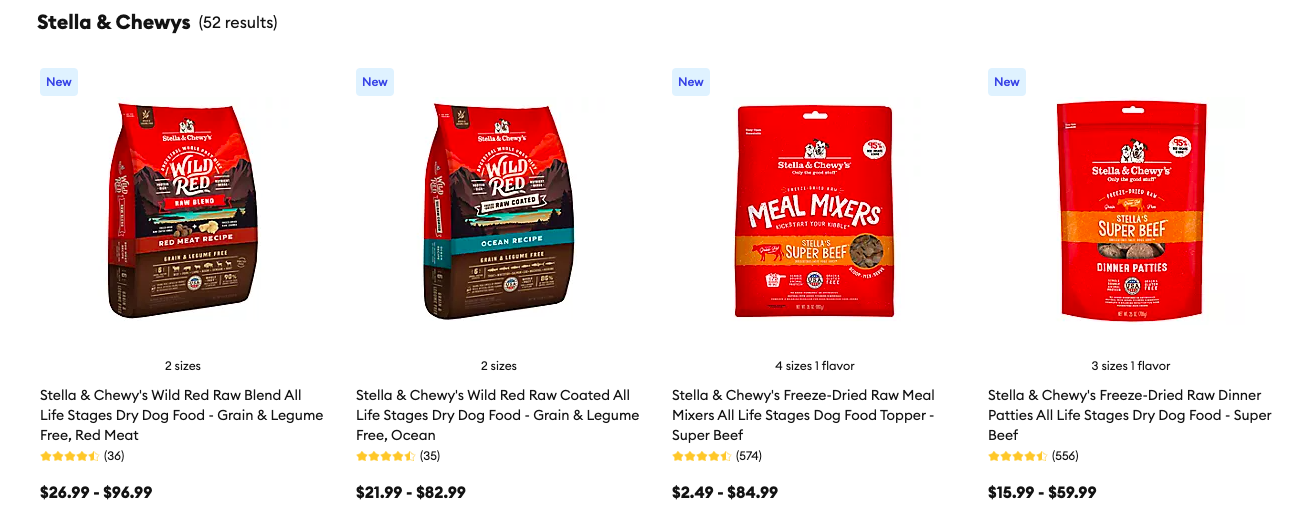Click the $2.49 - $84.99 price range
Image resolution: width=1303 pixels, height=510 pixels.
point(725,492)
